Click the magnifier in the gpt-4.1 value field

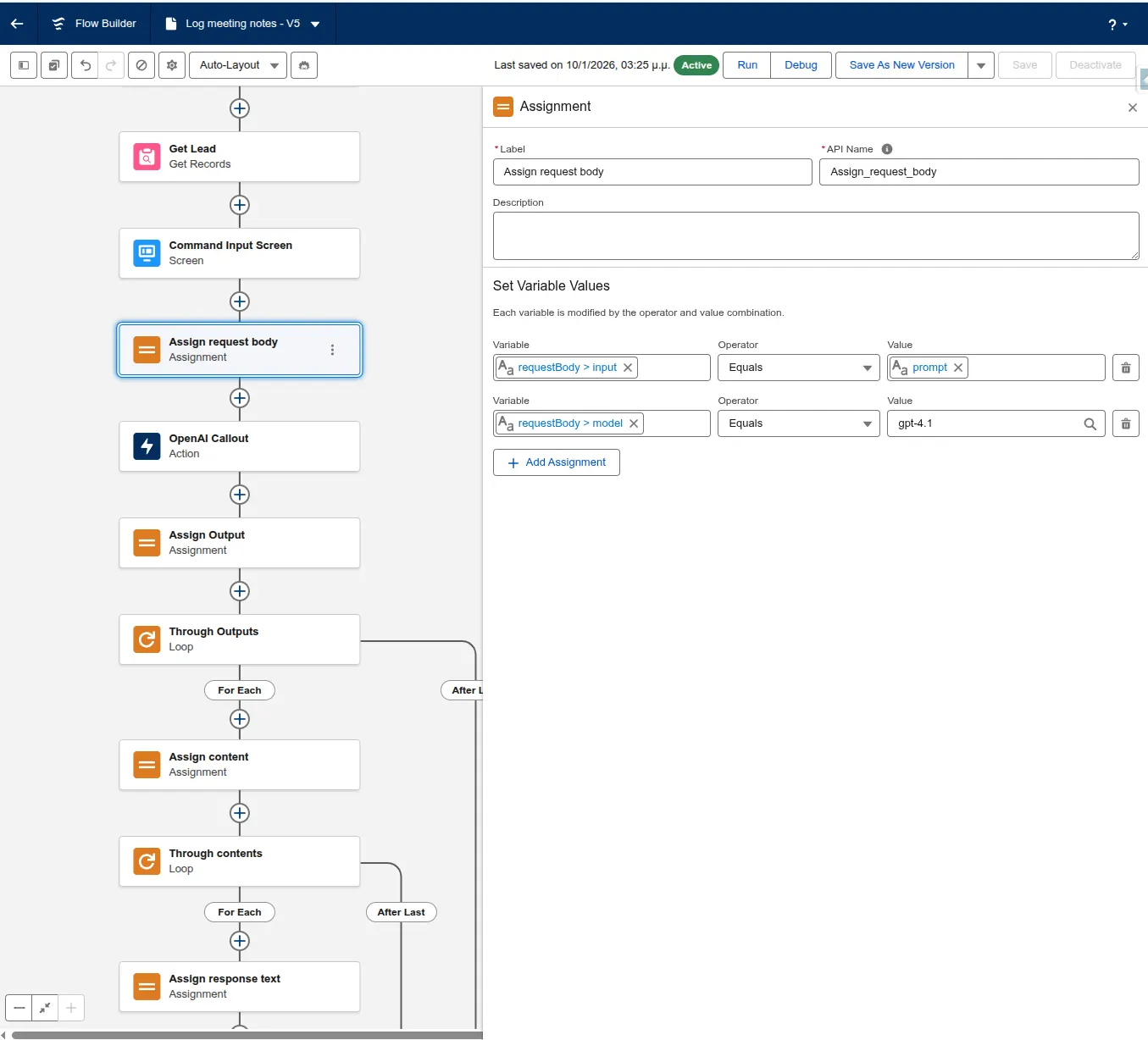point(1090,423)
